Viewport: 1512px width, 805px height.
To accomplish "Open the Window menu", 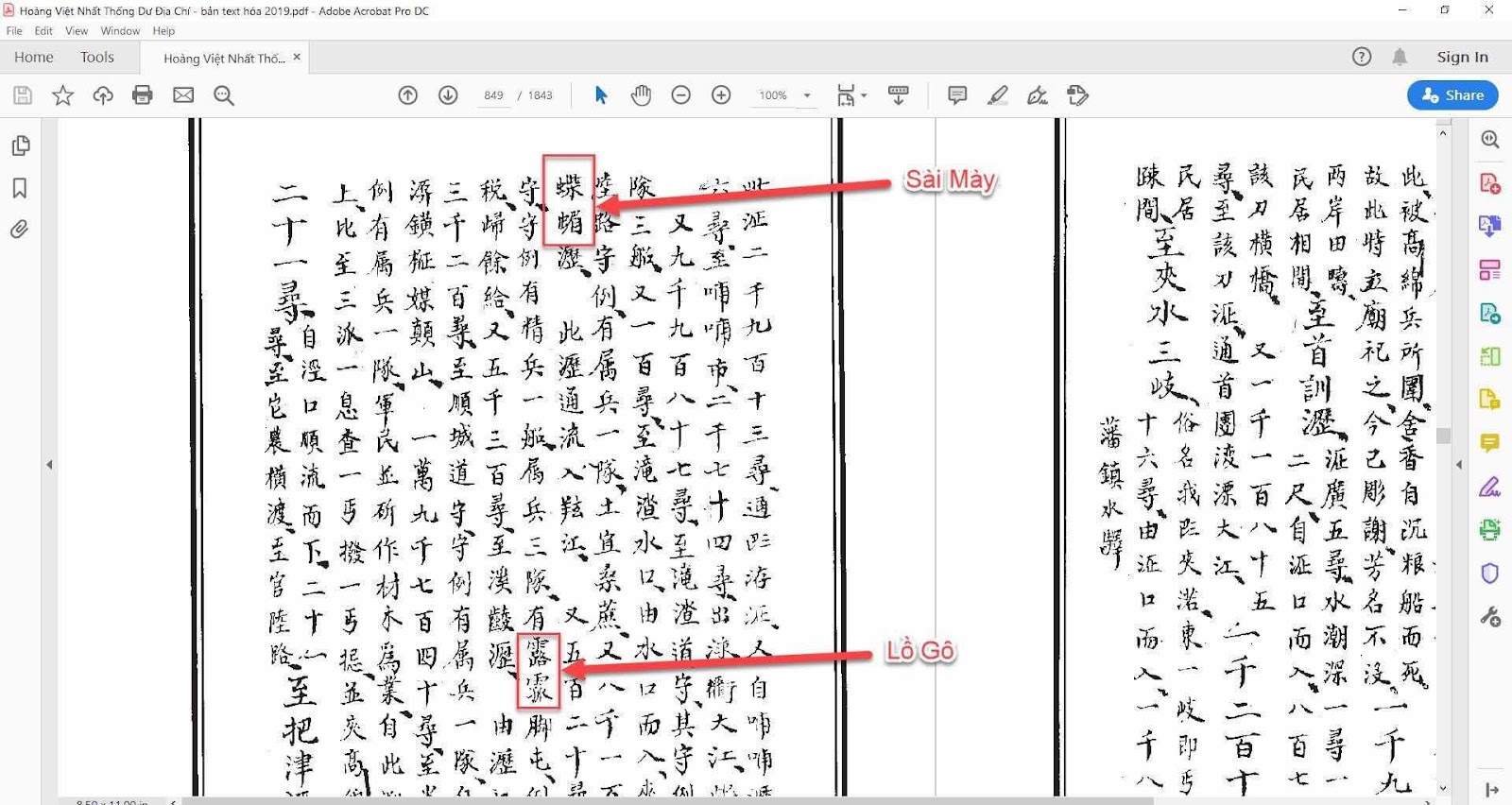I will (120, 31).
